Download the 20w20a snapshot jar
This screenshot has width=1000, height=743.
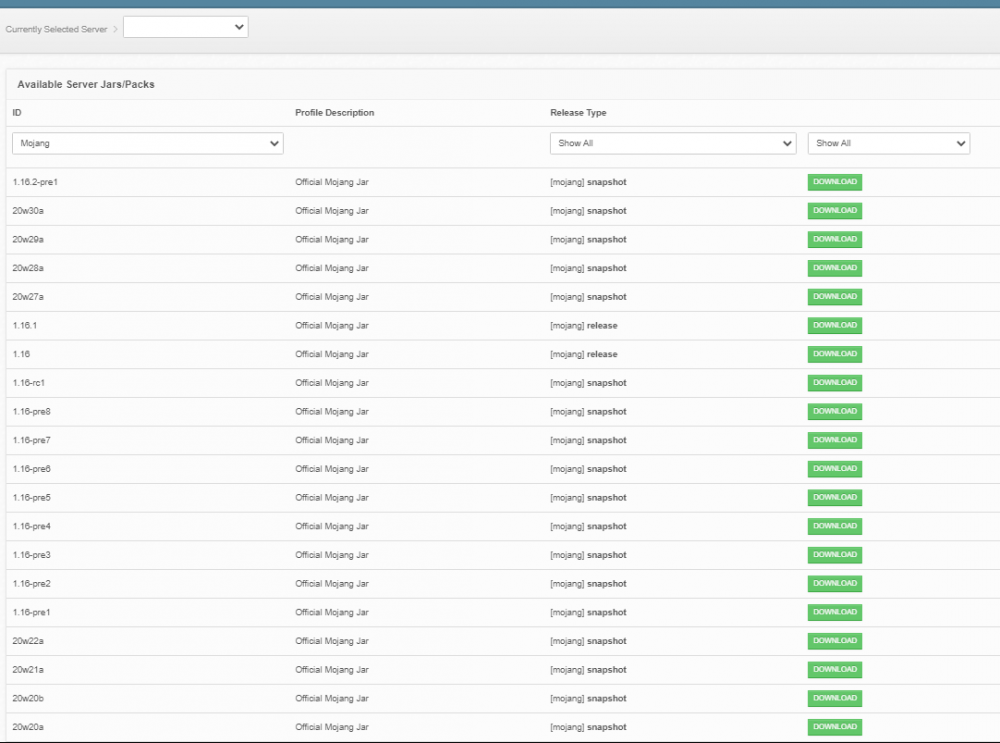[x=835, y=728]
